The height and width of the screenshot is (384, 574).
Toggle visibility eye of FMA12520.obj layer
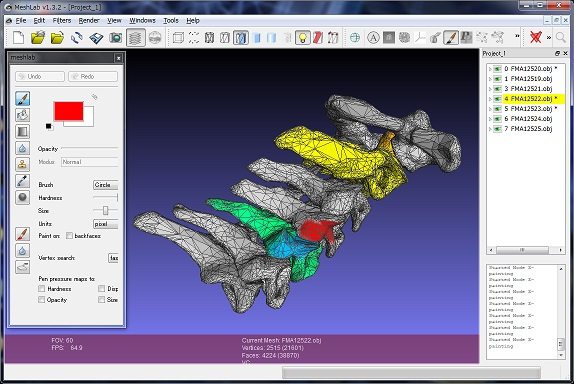coord(497,68)
